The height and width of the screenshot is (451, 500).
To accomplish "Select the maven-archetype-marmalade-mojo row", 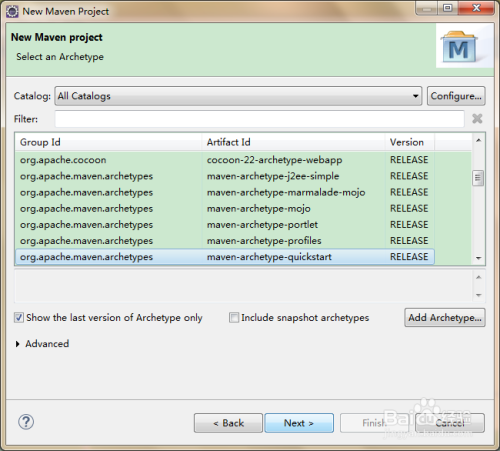I will (x=225, y=192).
